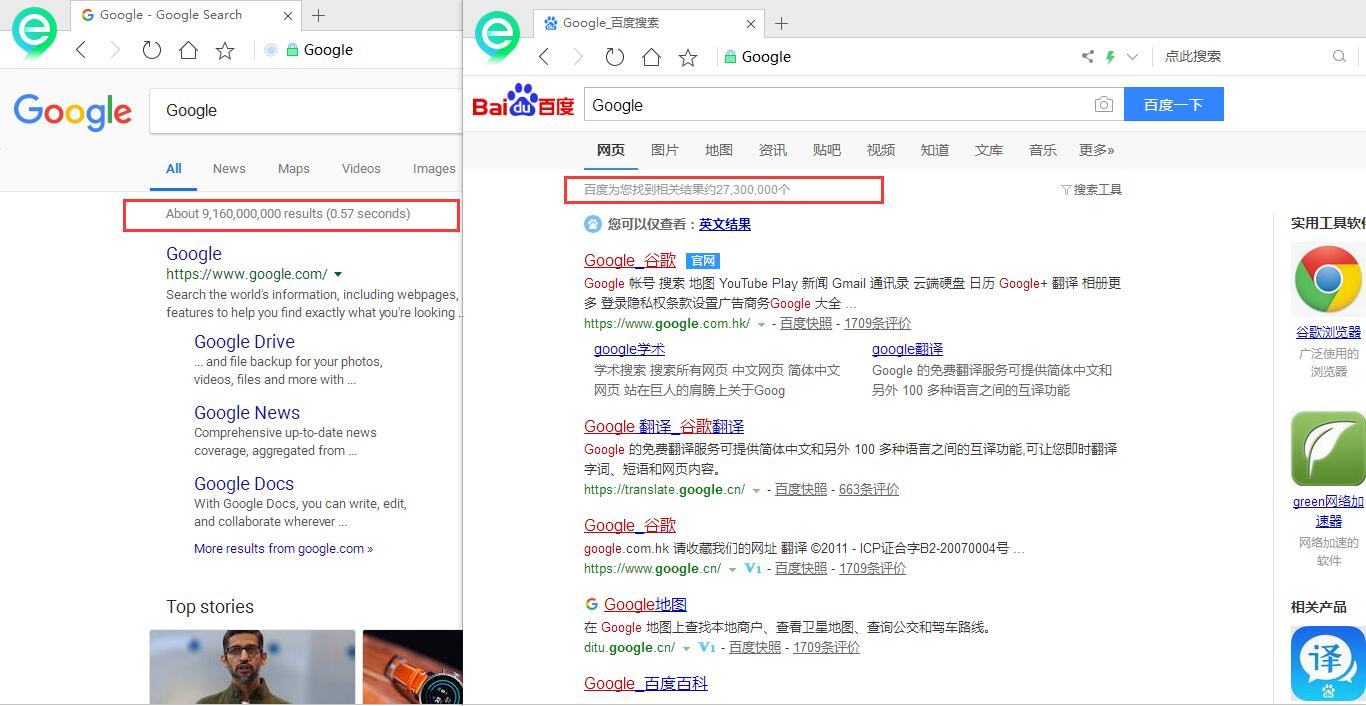Switch to the 地图 tab
This screenshot has height=706, width=1366.
719,150
